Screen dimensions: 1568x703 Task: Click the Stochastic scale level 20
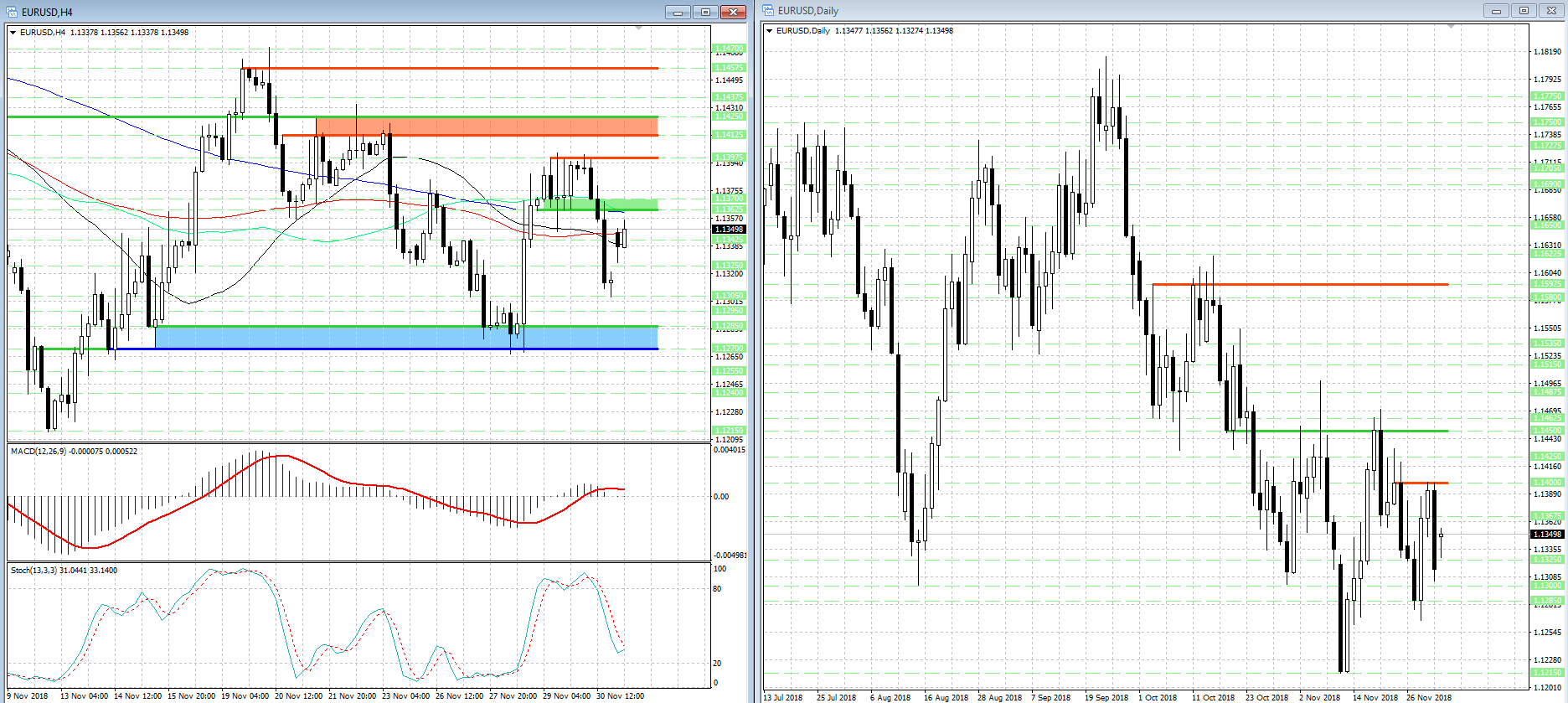tap(717, 664)
